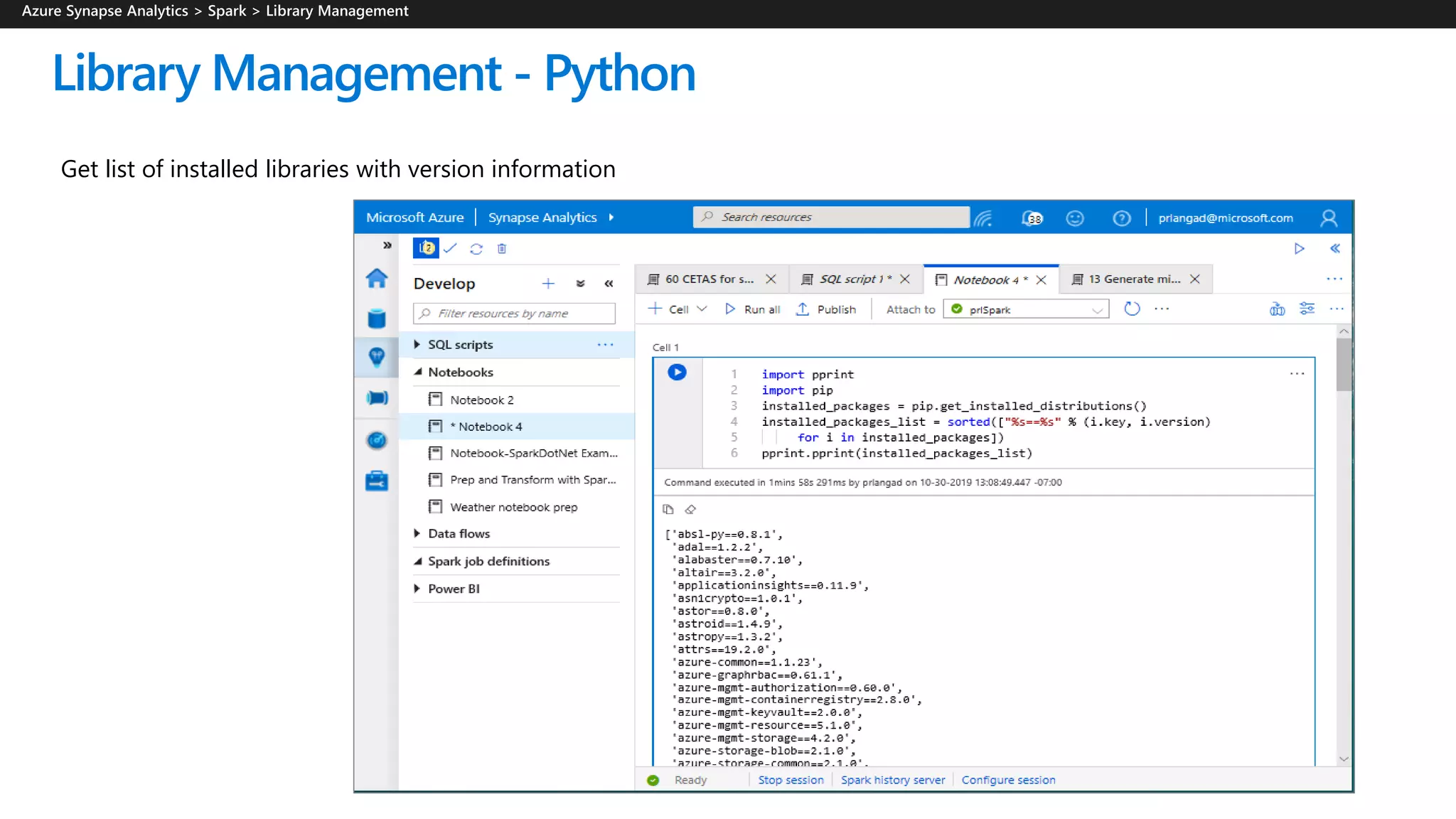Close the 60 CETAS tab
This screenshot has height=819, width=1456.
click(771, 279)
